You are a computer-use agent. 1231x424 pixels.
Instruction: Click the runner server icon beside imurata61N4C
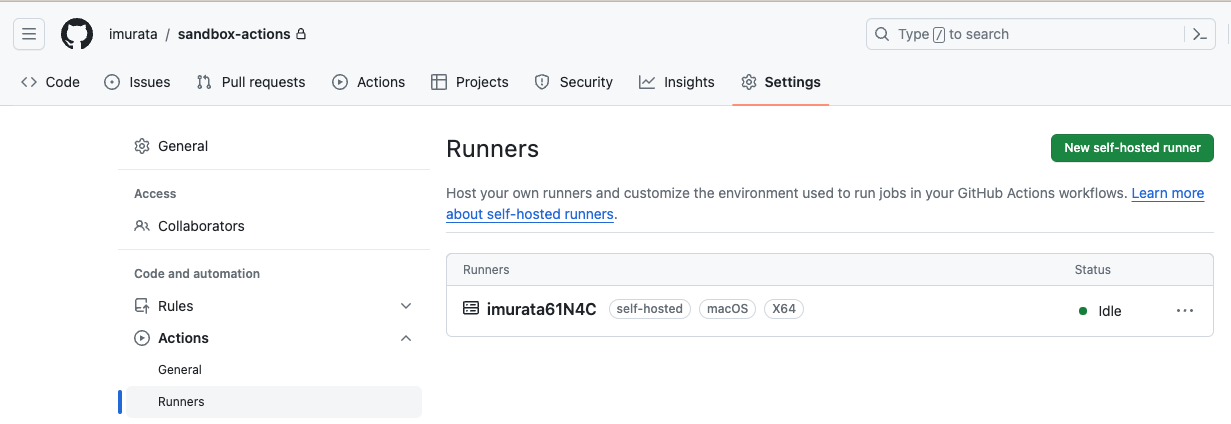pyautogui.click(x=471, y=309)
